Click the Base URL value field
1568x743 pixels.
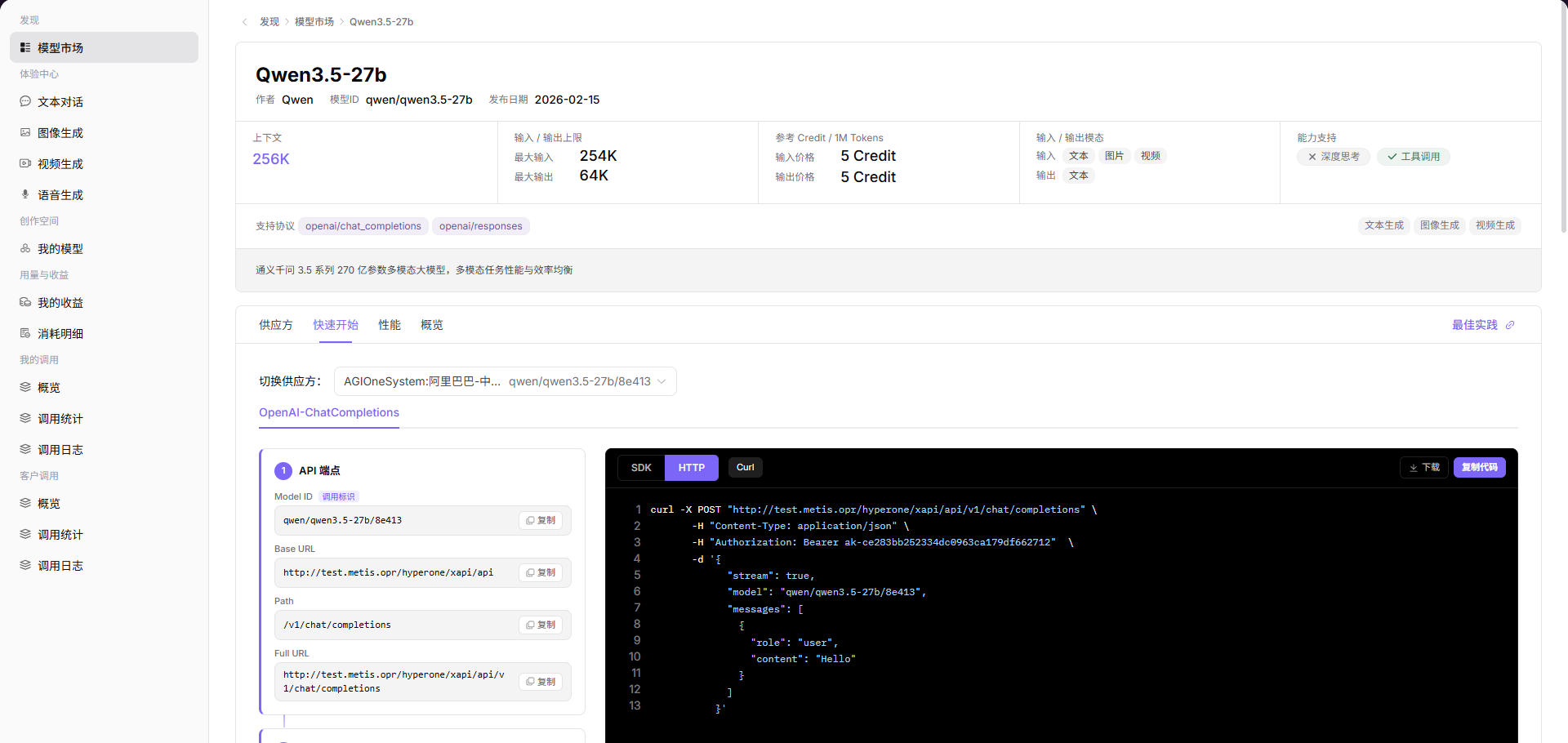[x=423, y=572]
